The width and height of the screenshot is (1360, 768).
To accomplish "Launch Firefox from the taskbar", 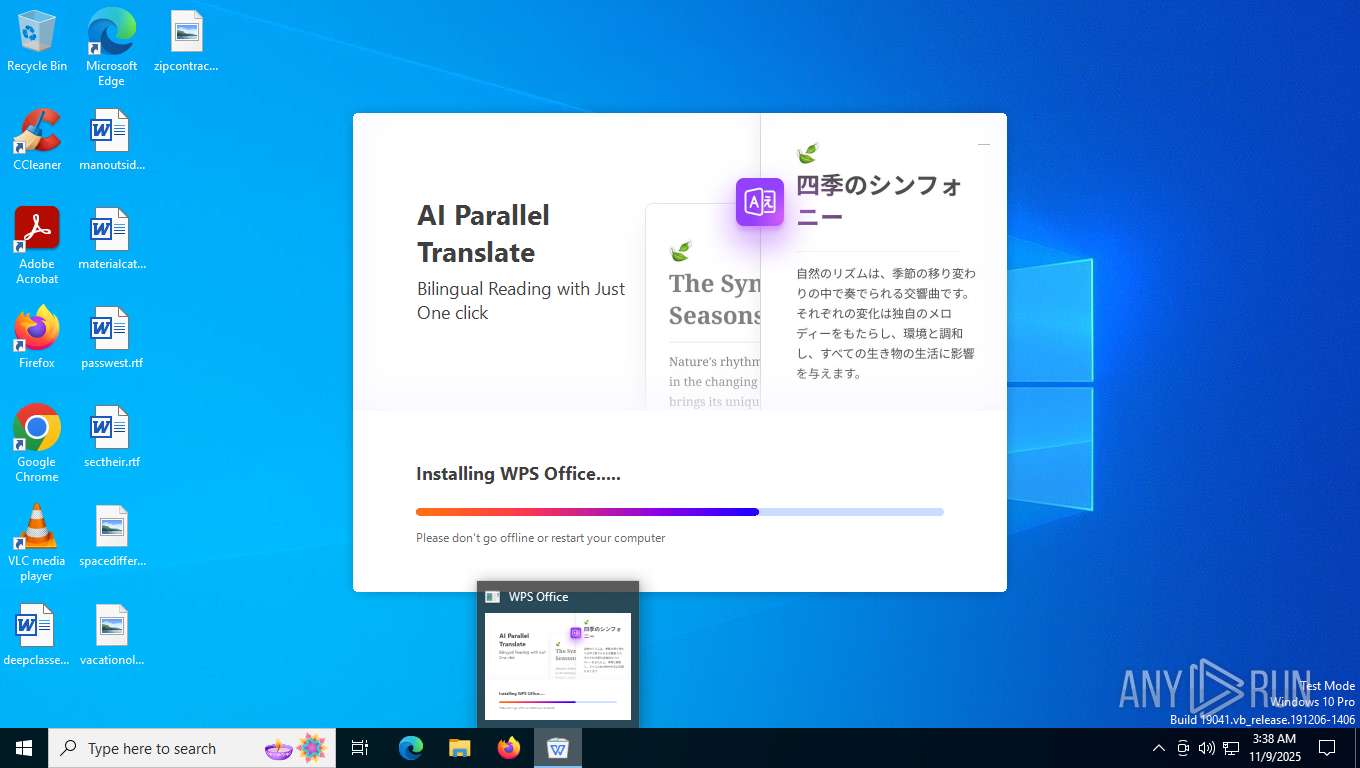I will click(509, 748).
